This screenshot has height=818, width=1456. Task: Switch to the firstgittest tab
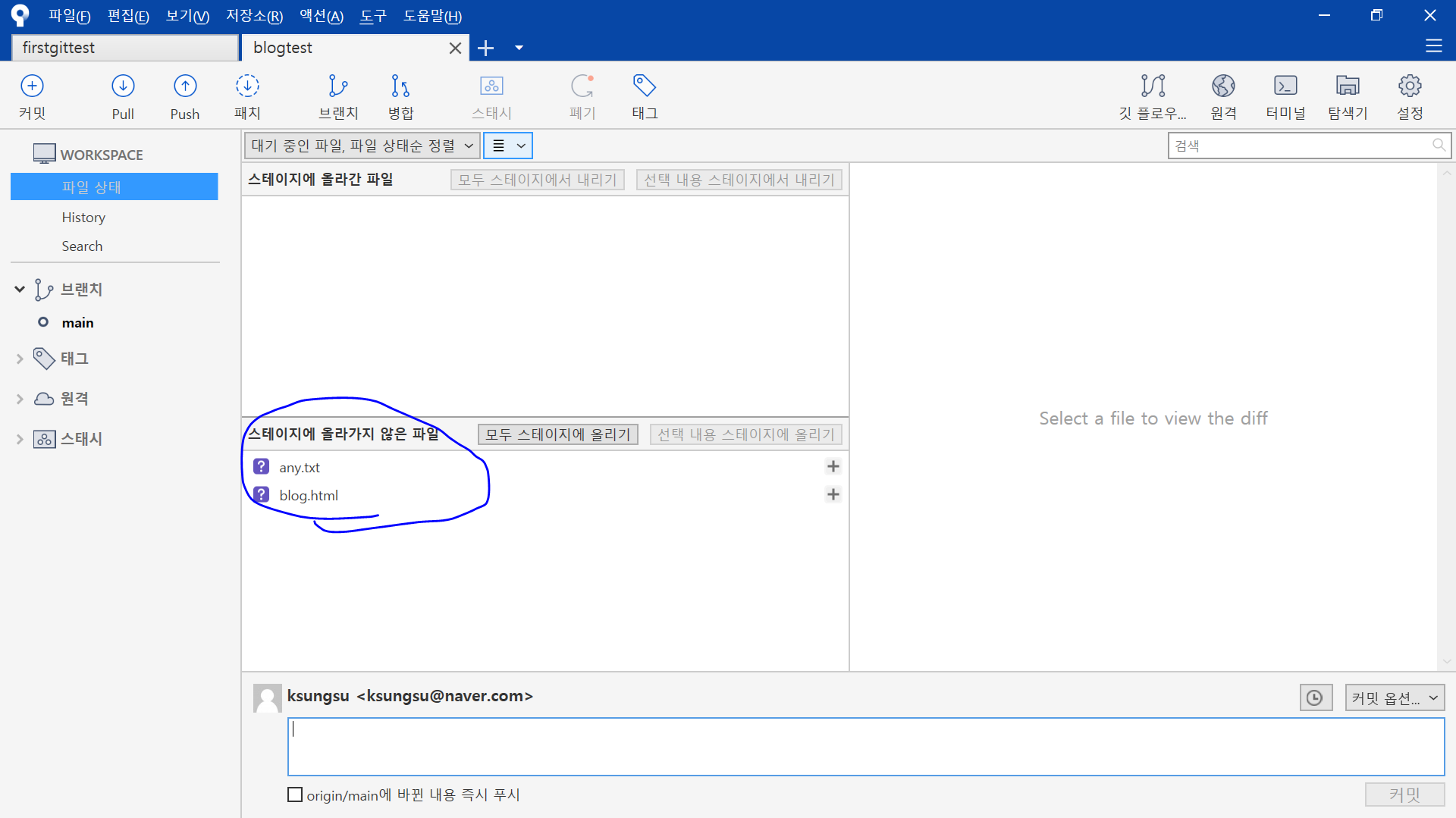(125, 48)
